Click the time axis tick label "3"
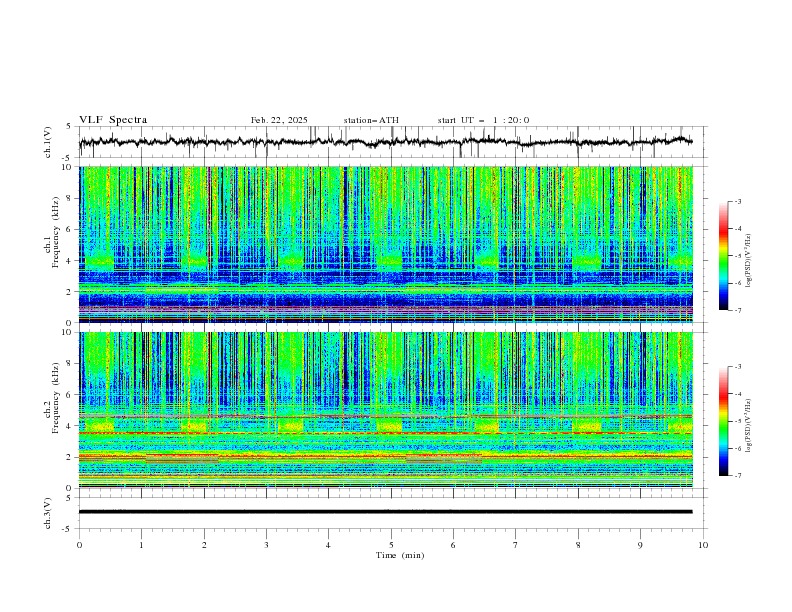This screenshot has width=792, height=612. coord(266,545)
